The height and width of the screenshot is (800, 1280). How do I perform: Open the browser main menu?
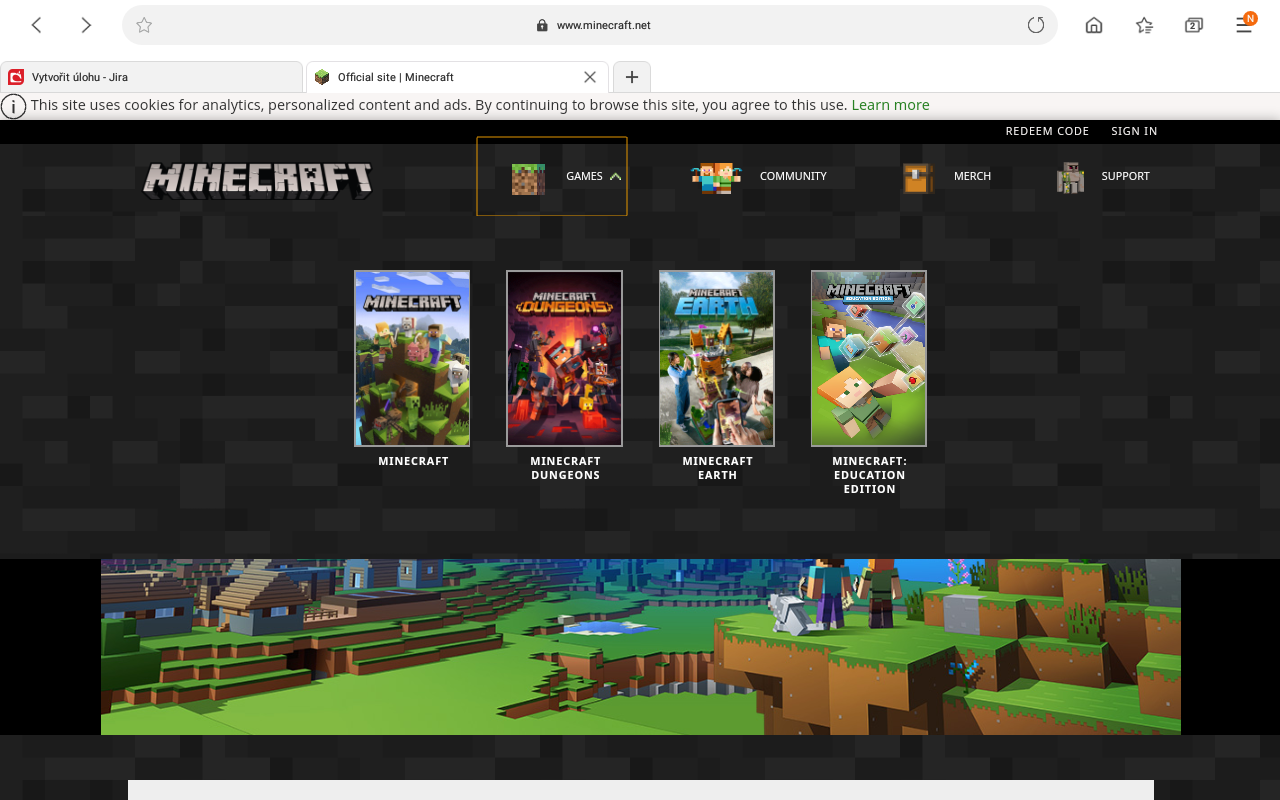coord(1244,25)
